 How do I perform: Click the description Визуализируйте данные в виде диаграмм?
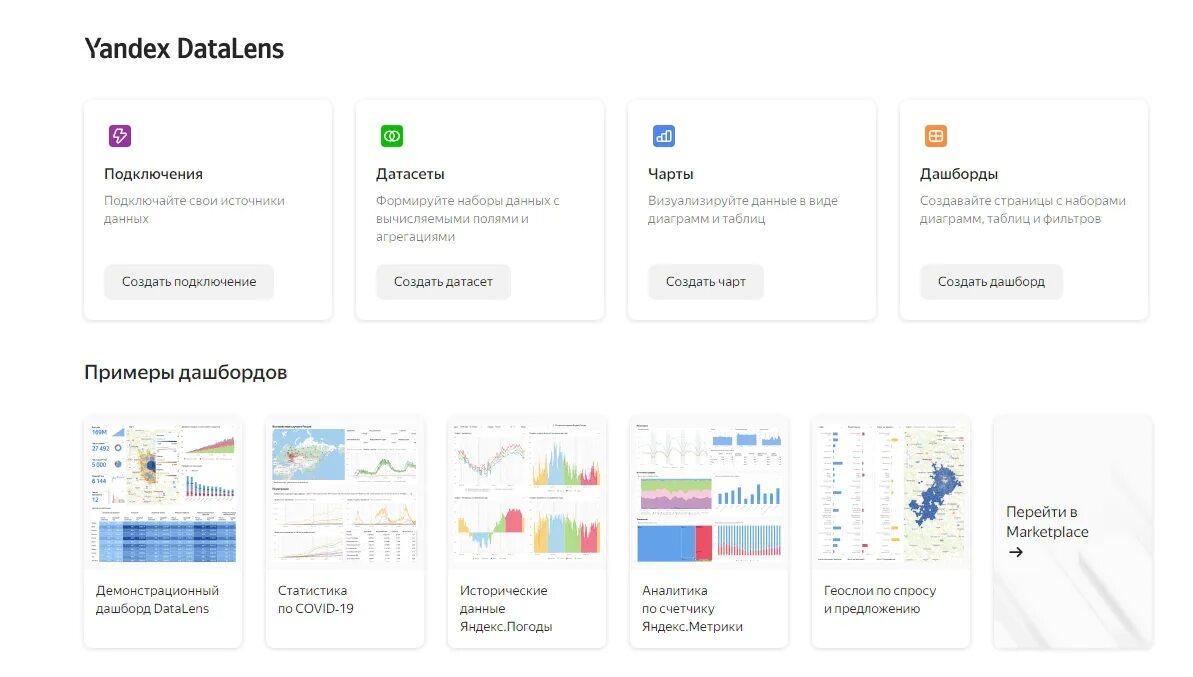[743, 209]
